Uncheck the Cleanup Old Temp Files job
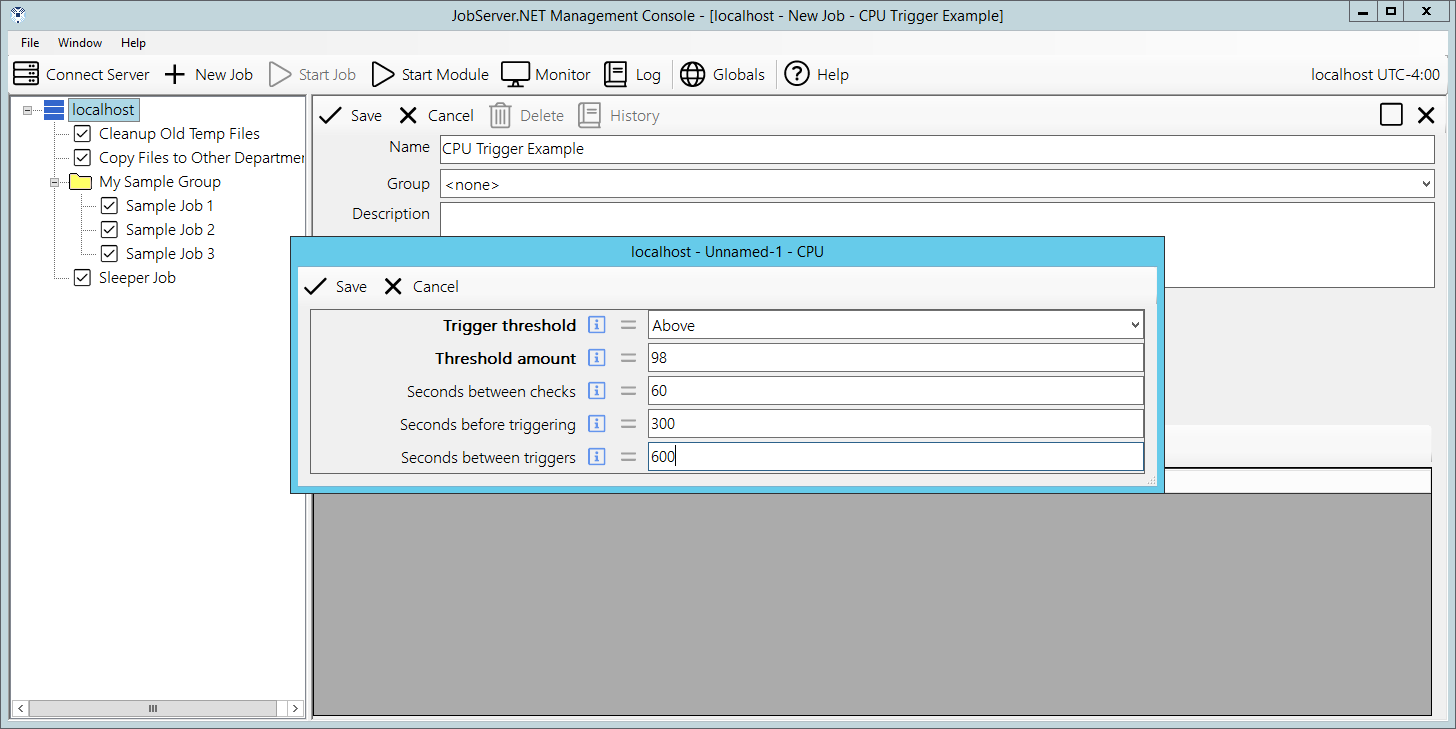This screenshot has width=1456, height=729. 83,134
